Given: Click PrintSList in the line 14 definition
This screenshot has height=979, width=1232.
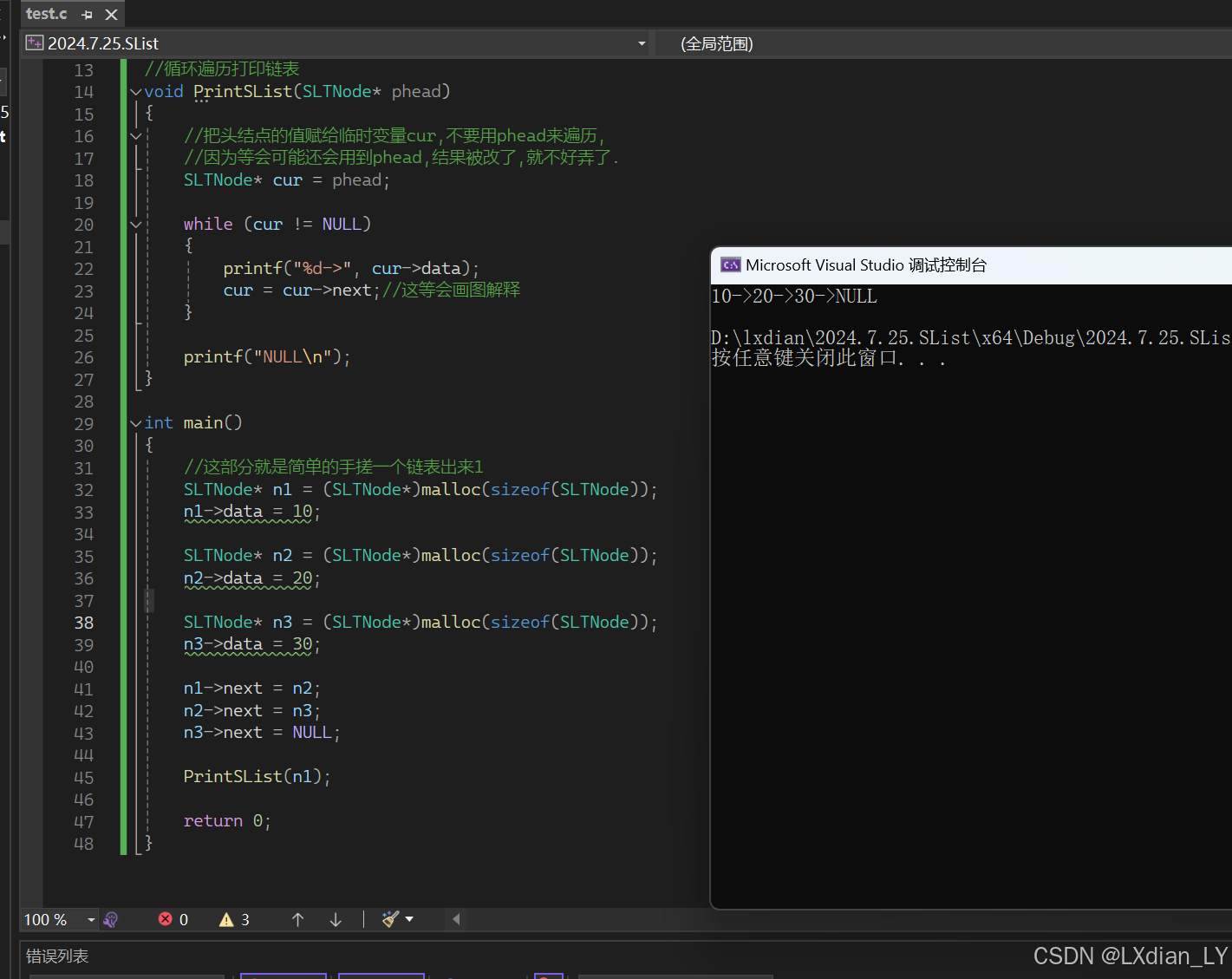Looking at the screenshot, I should (x=243, y=92).
